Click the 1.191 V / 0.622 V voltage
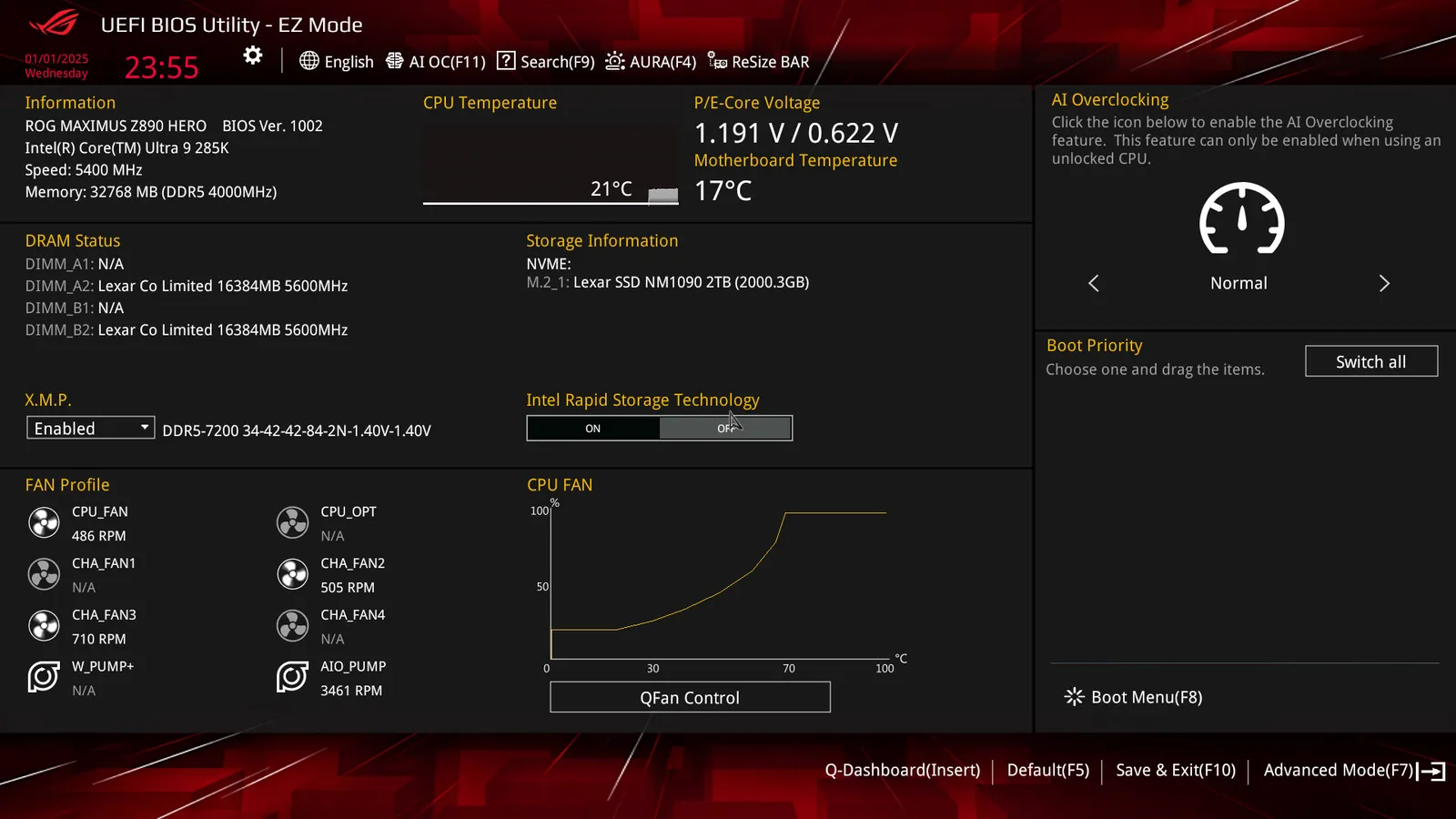This screenshot has height=819, width=1456. click(x=796, y=133)
